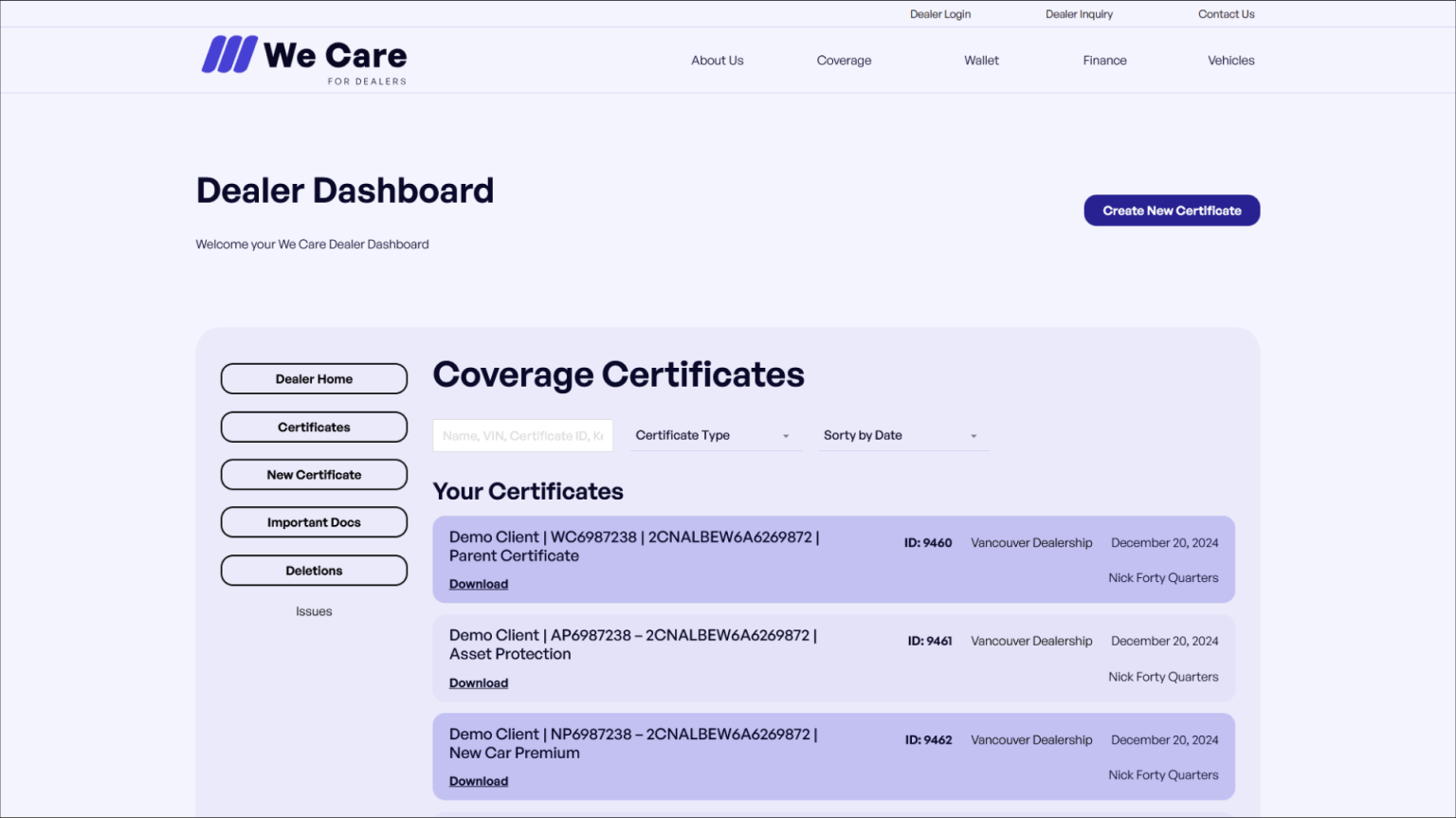This screenshot has height=818, width=1456.
Task: Navigate to the Wallet page
Action: 981,61
